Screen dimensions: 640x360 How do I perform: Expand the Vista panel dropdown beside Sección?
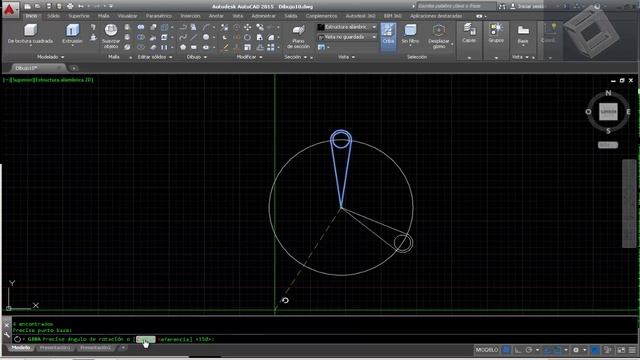(x=347, y=57)
